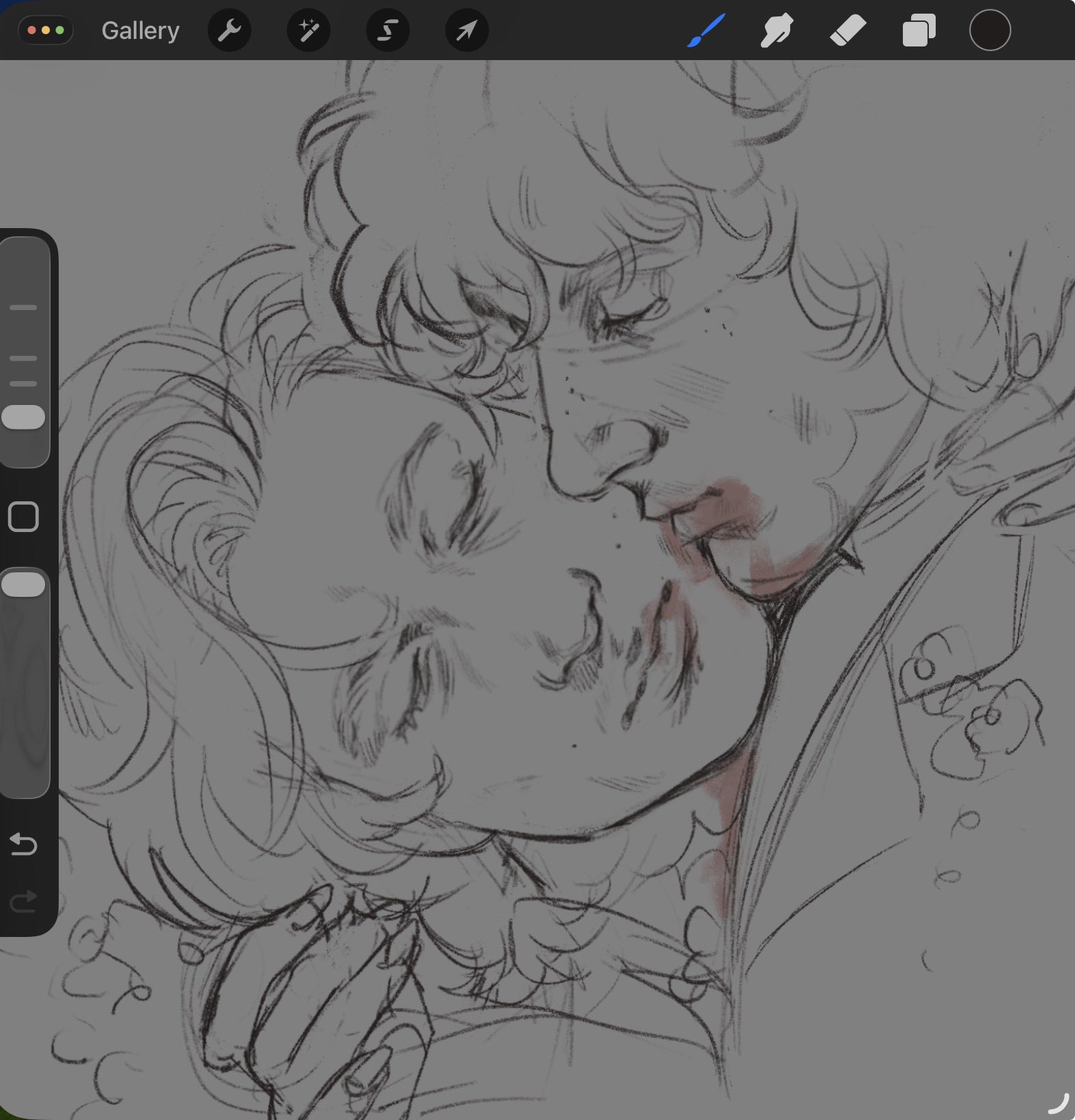Select the blue Brush tool
This screenshot has width=1075, height=1120.
click(x=706, y=31)
